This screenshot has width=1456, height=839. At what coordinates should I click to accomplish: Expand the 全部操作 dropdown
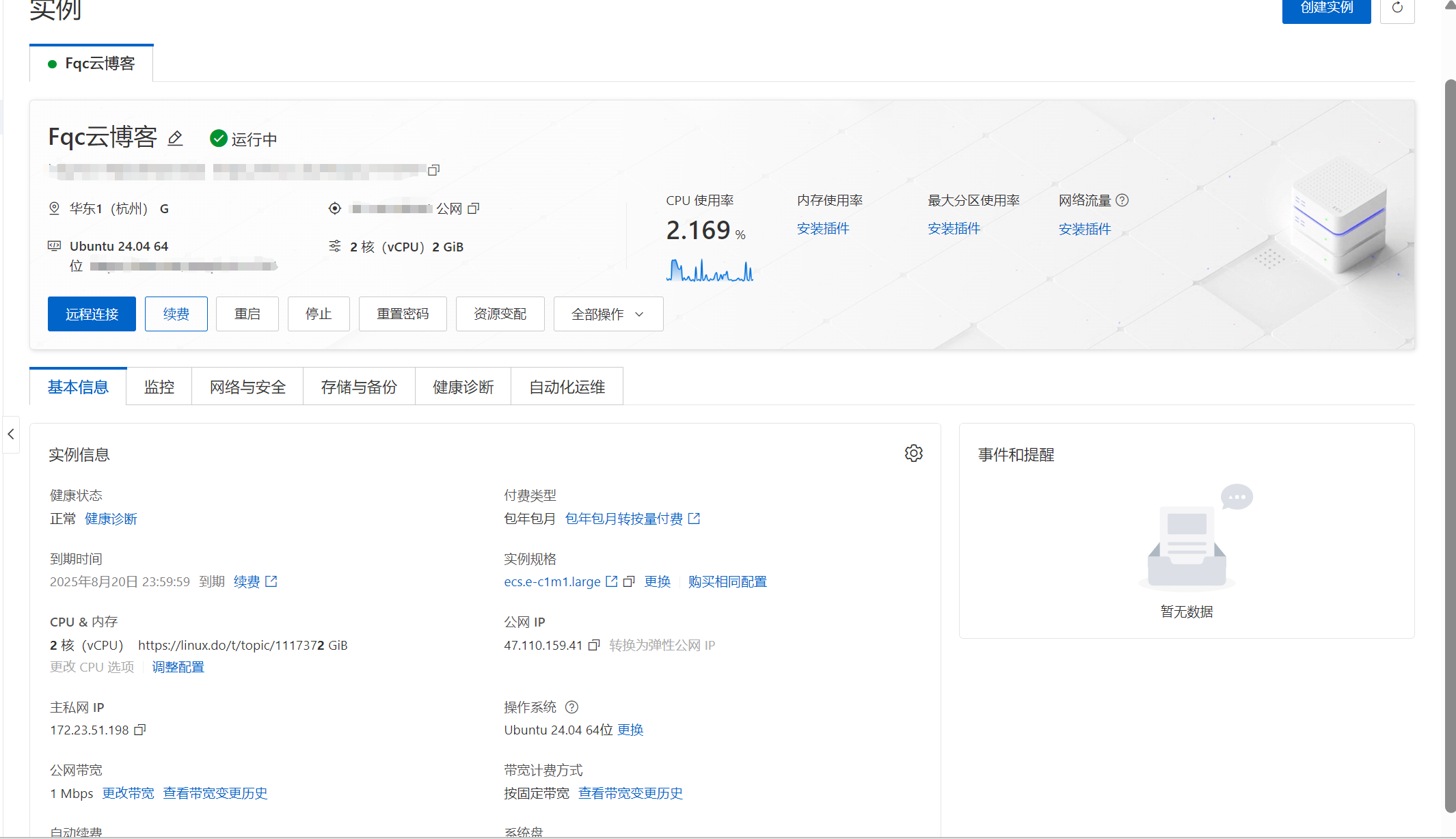tap(608, 314)
